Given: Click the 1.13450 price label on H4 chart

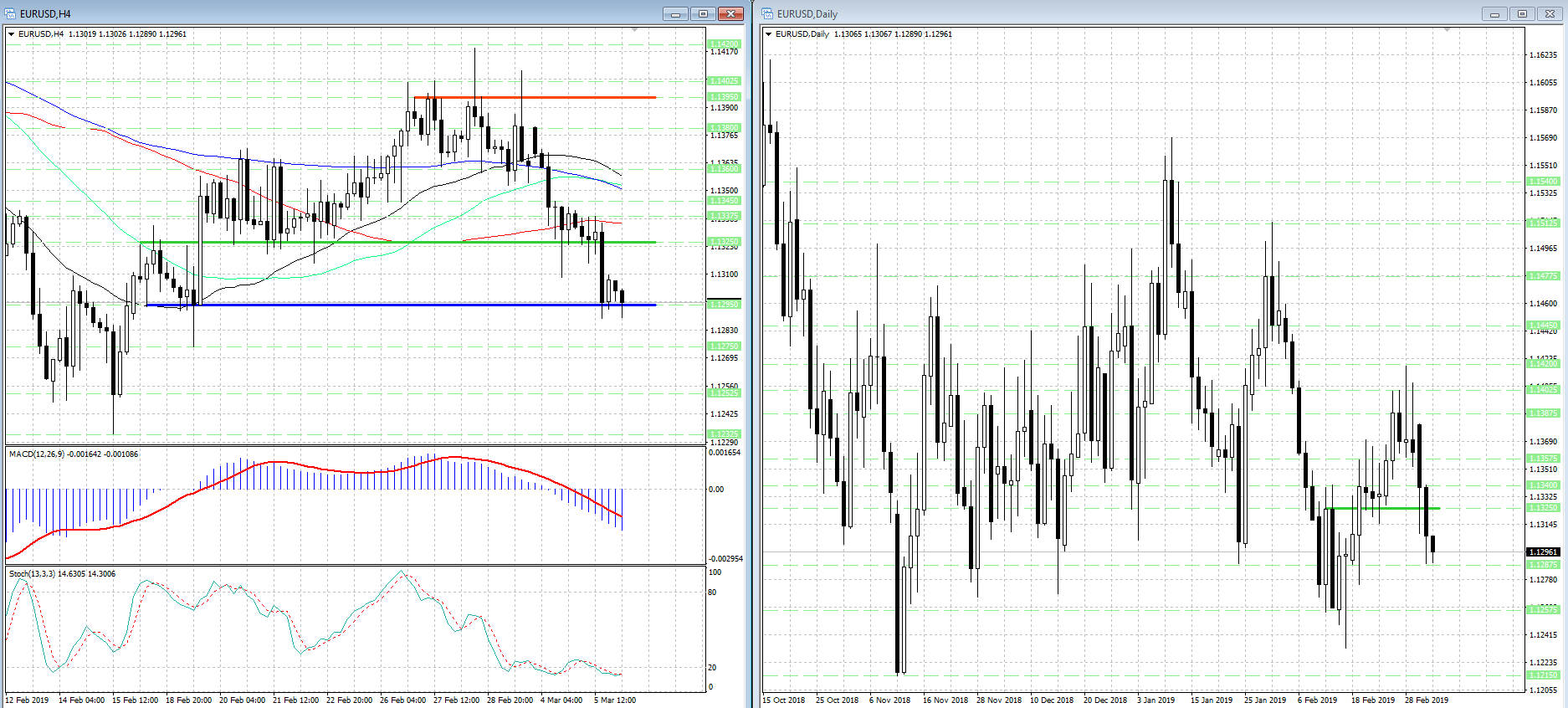Looking at the screenshot, I should click(x=724, y=201).
